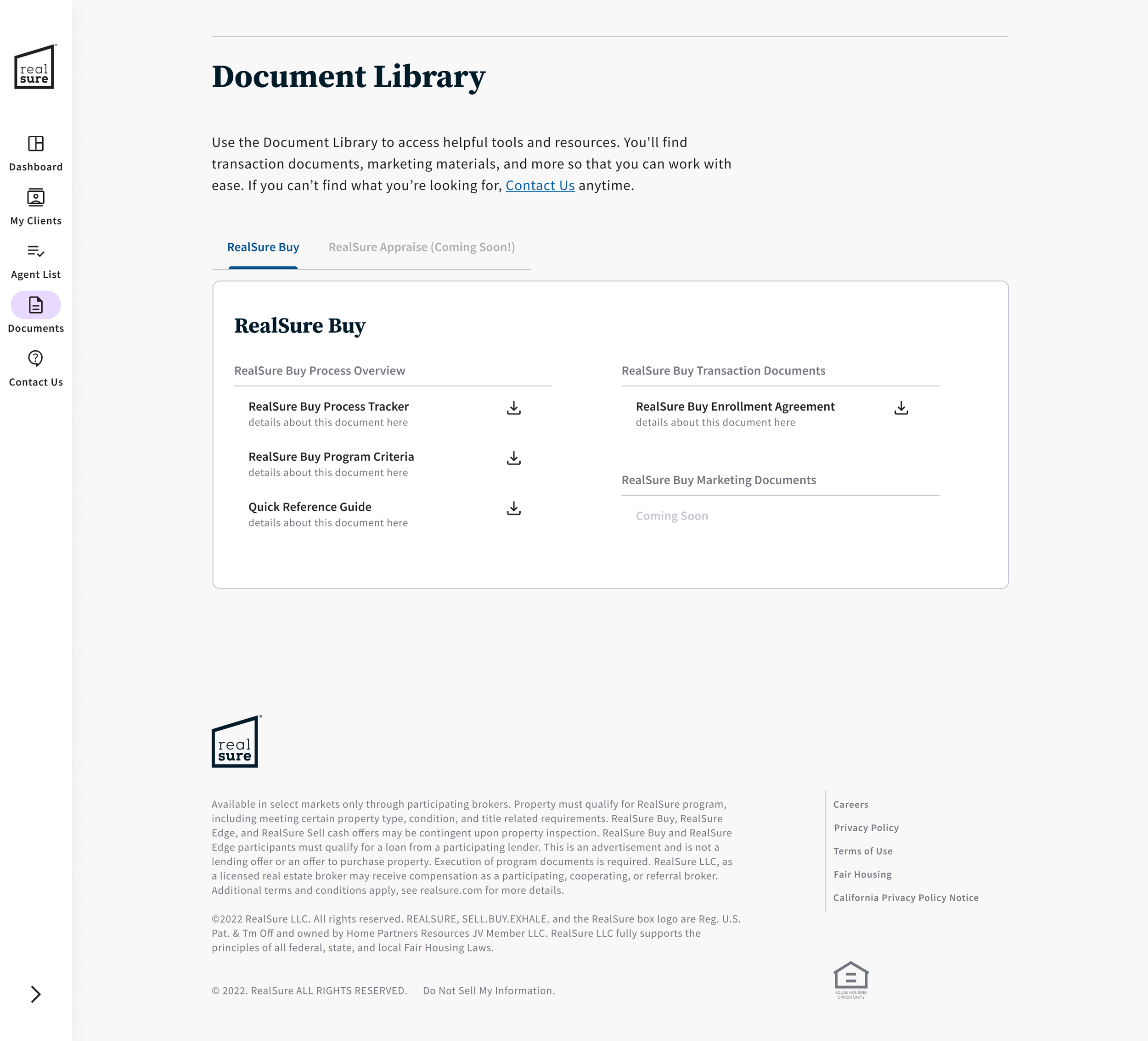Click Do Not Sell My Information
1148x1041 pixels.
[x=489, y=991]
